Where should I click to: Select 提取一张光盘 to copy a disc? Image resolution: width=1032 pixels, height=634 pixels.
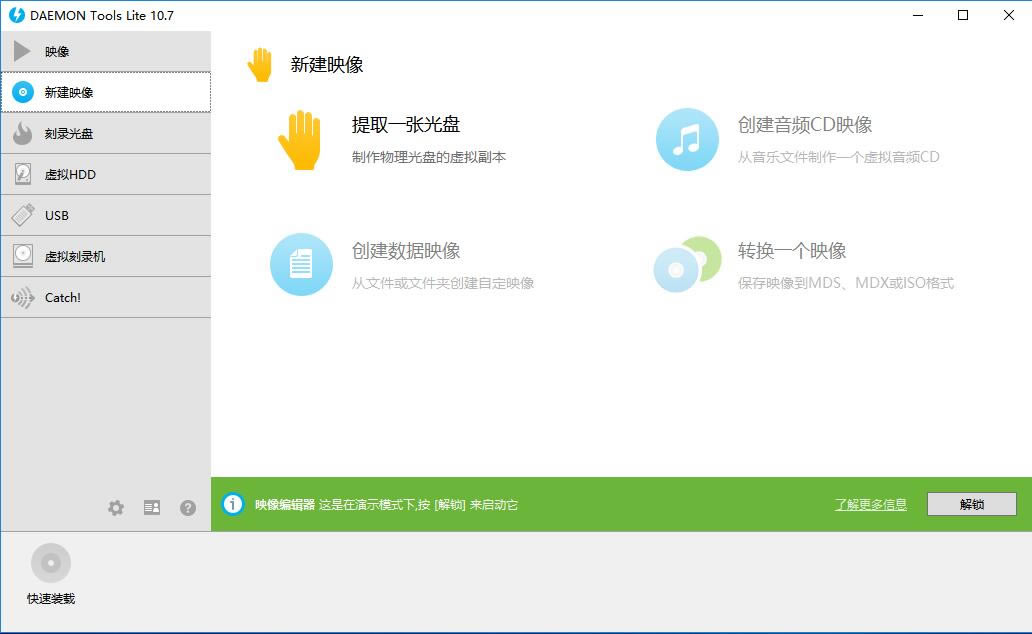pyautogui.click(x=407, y=124)
